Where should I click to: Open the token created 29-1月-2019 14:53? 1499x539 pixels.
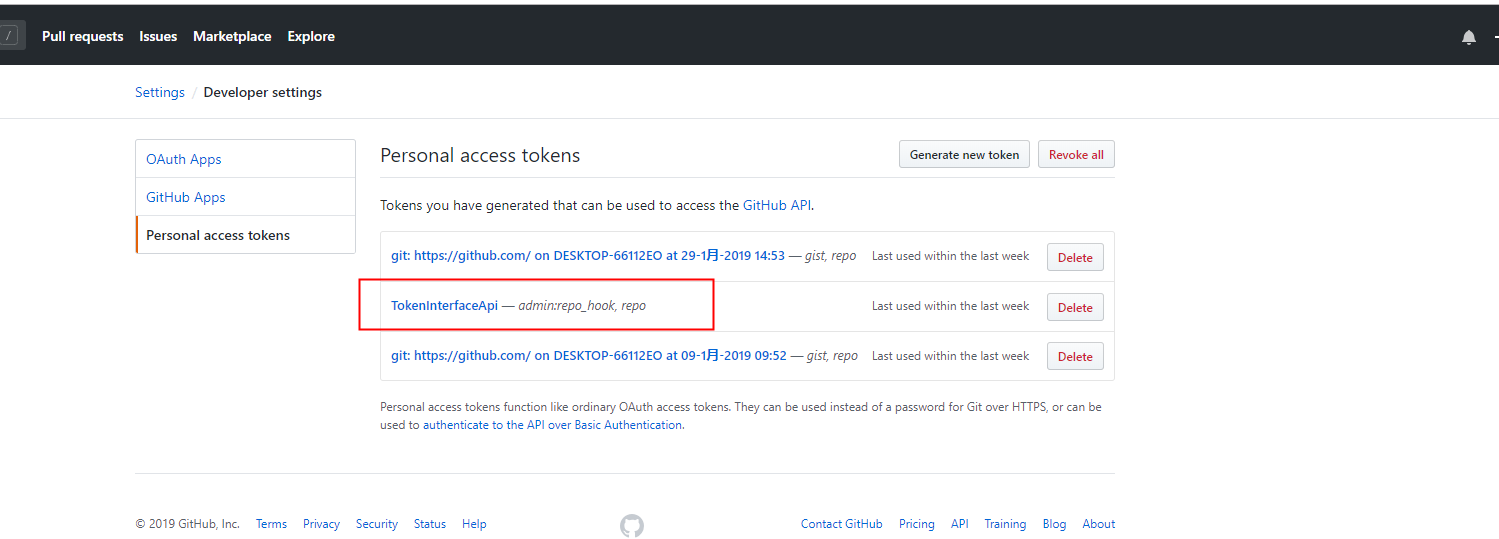pos(588,255)
